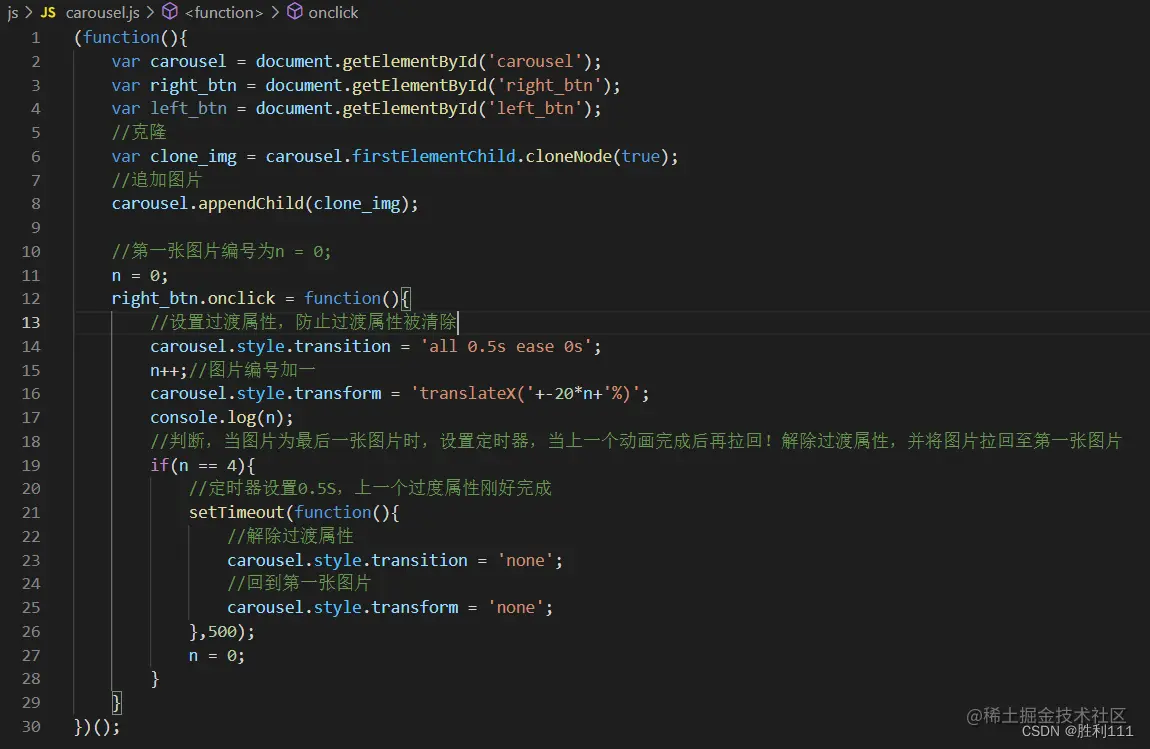Click 'right_btn.onclick' on line 12
Viewport: 1150px width, 749px height.
194,299
